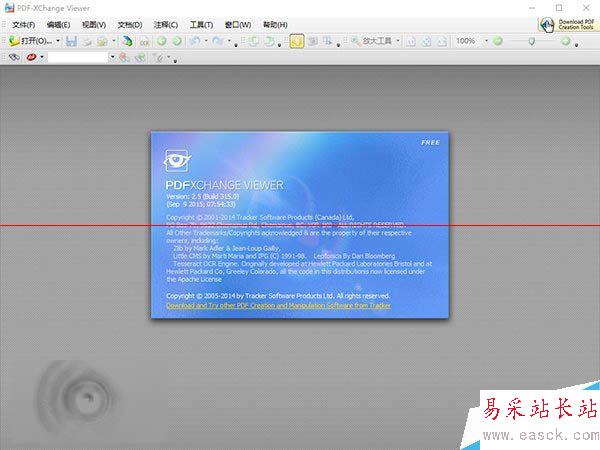Click the green zoom out button
The height and width of the screenshot is (450, 600).
pos(497,41)
